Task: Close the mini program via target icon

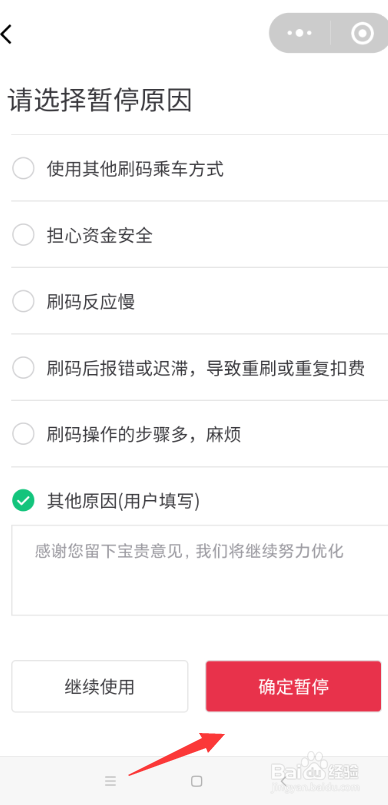Action: click(362, 33)
